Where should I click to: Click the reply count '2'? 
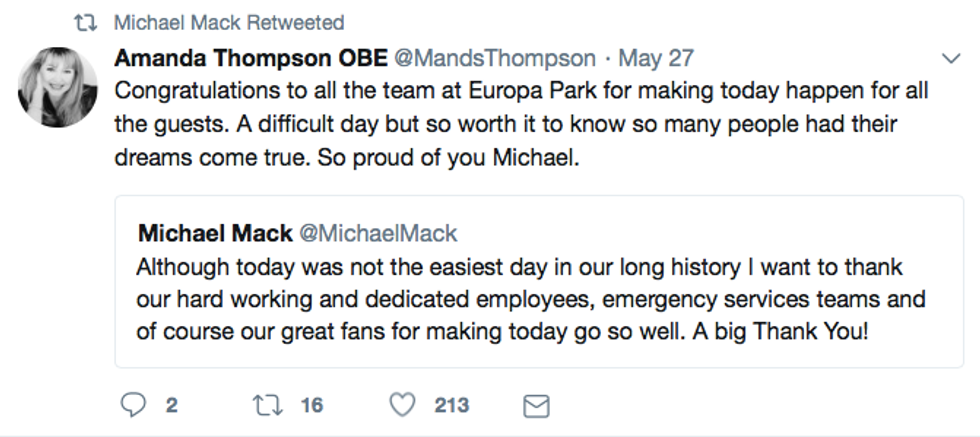pos(172,405)
